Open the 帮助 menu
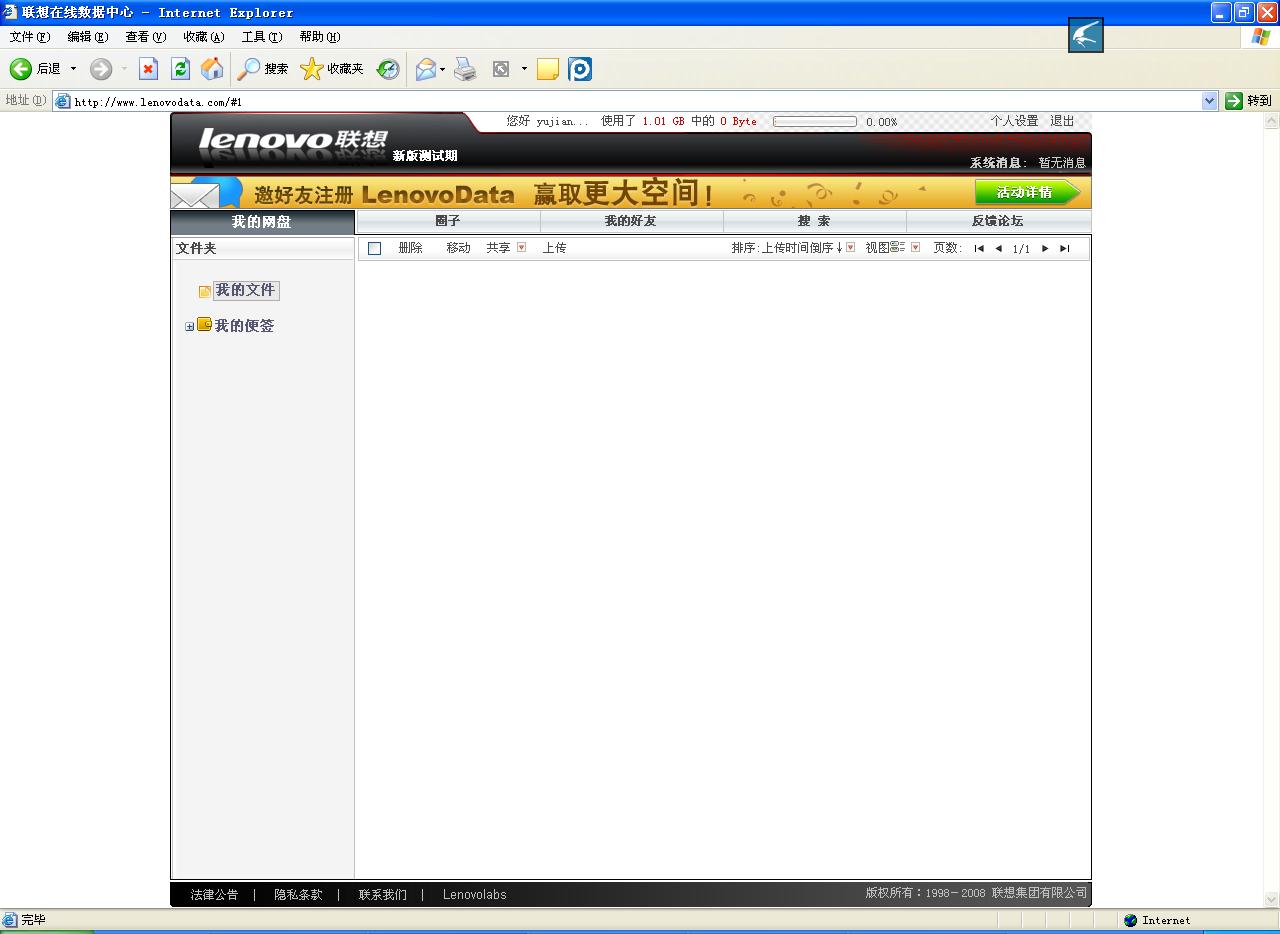This screenshot has width=1280, height=934. click(319, 37)
